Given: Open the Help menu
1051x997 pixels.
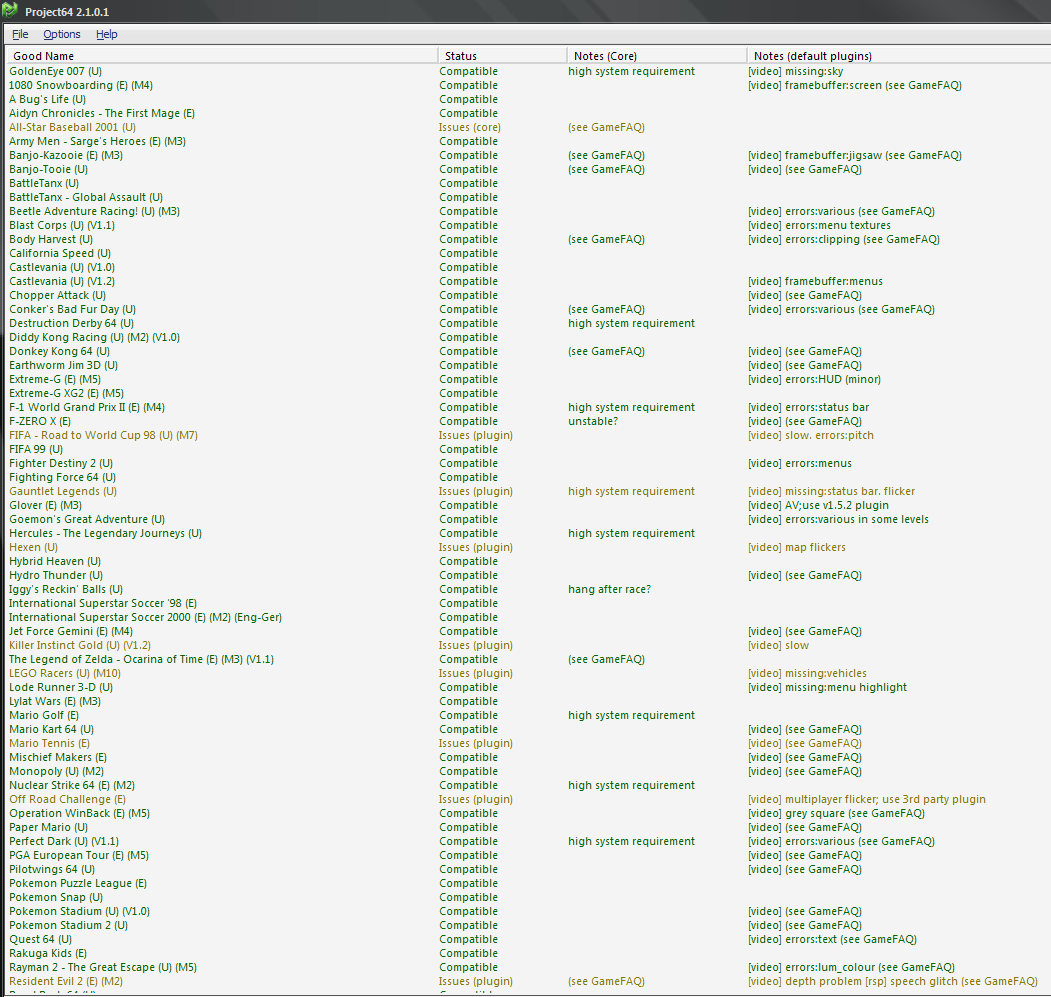Looking at the screenshot, I should (x=107, y=34).
